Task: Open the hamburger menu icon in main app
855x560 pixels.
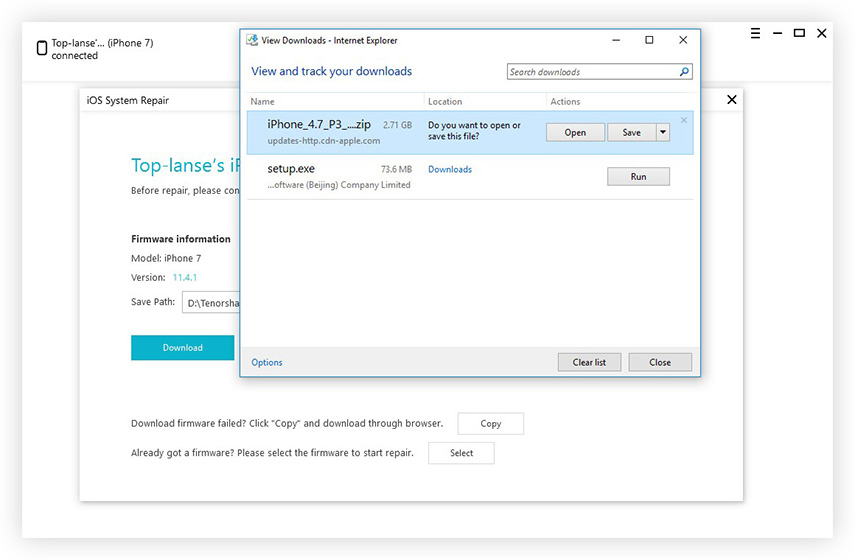Action: click(755, 33)
